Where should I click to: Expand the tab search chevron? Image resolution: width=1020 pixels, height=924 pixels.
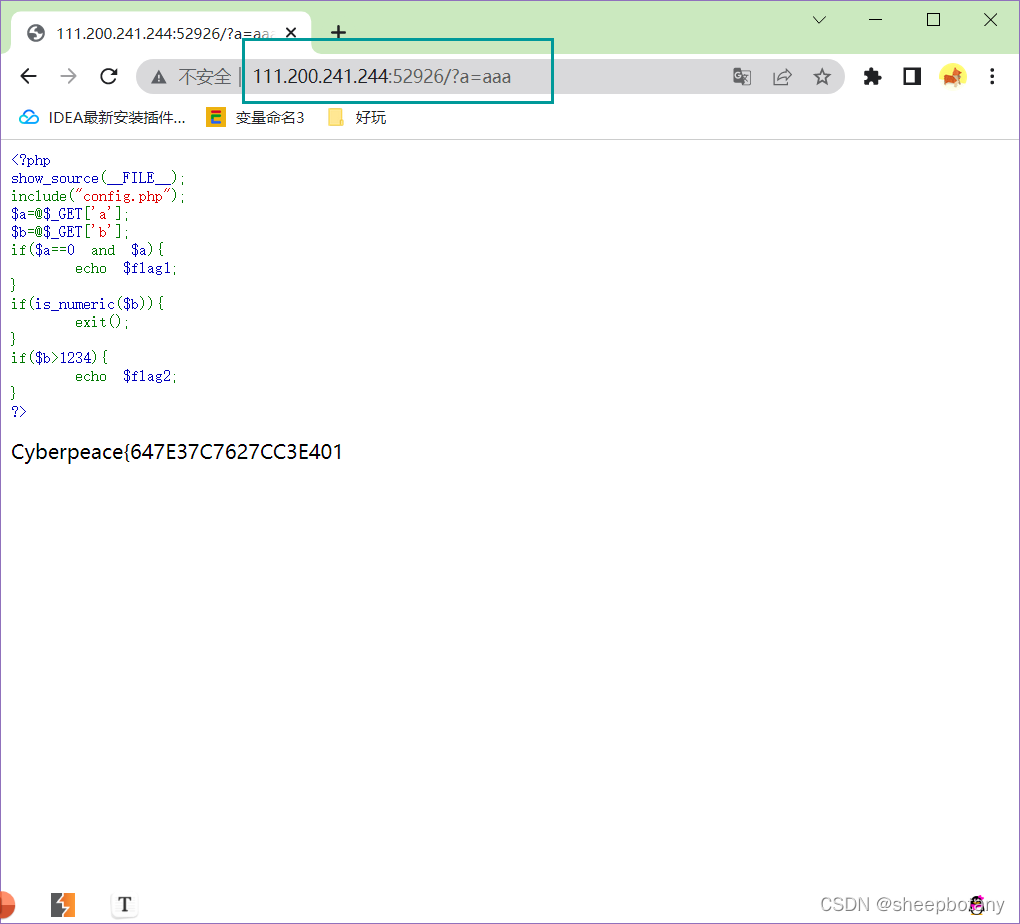coord(820,20)
